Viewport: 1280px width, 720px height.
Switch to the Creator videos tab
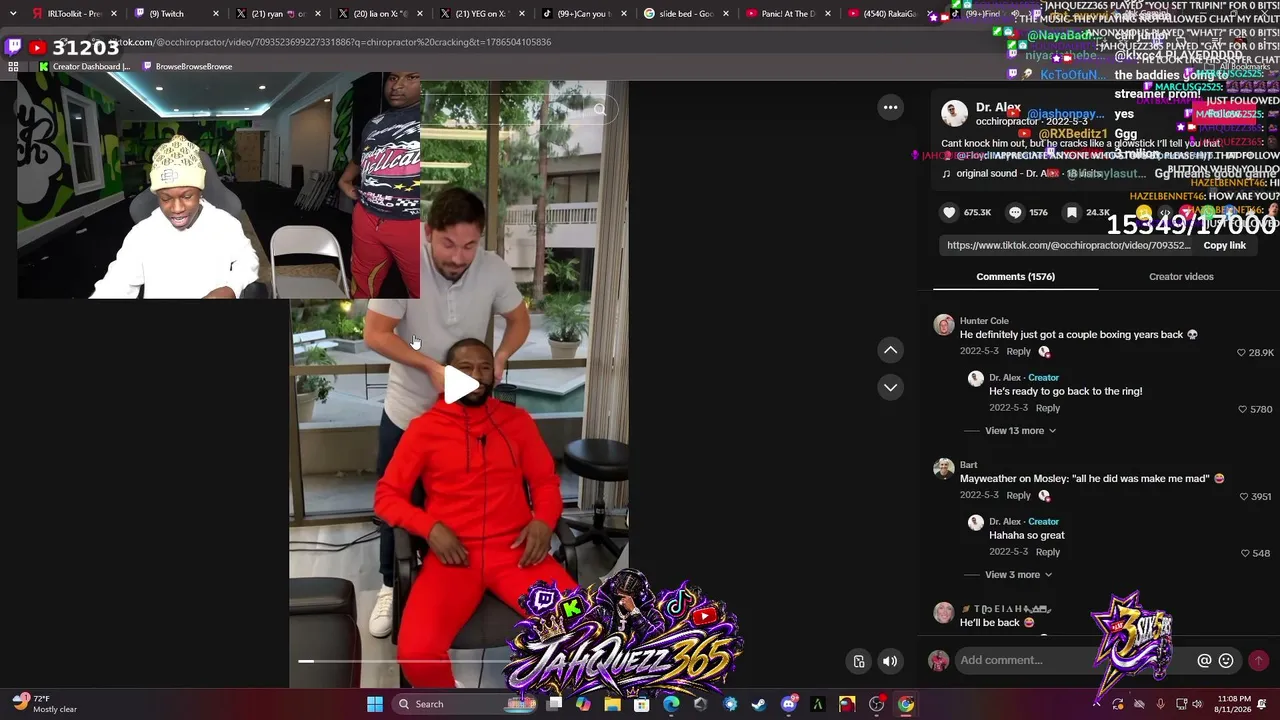(x=1181, y=277)
